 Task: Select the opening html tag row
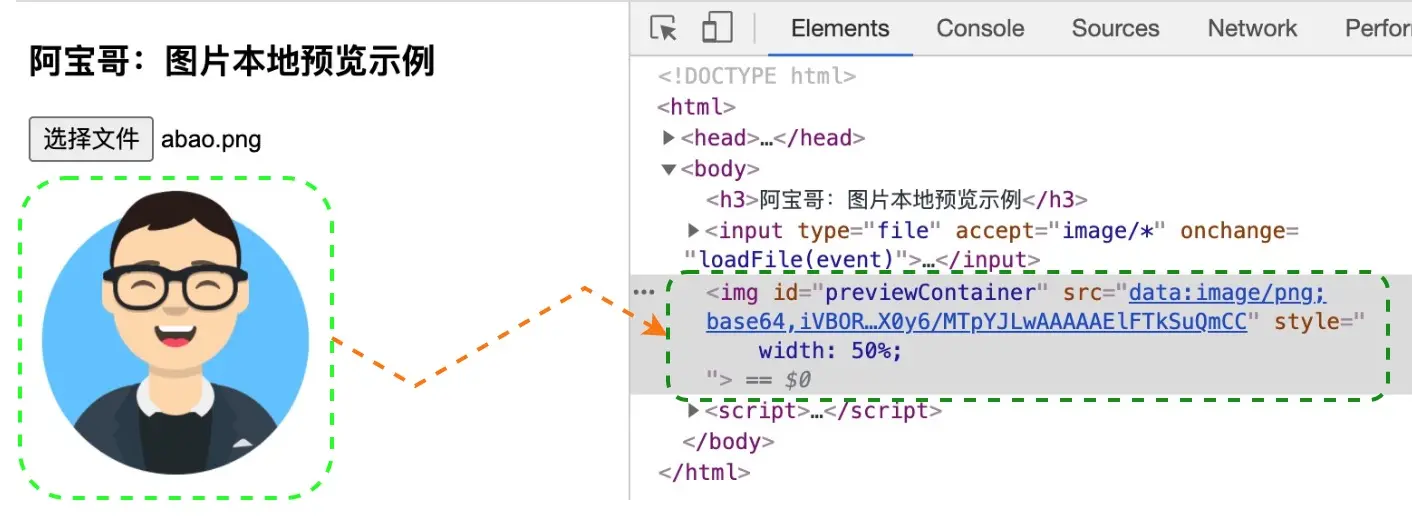point(696,107)
